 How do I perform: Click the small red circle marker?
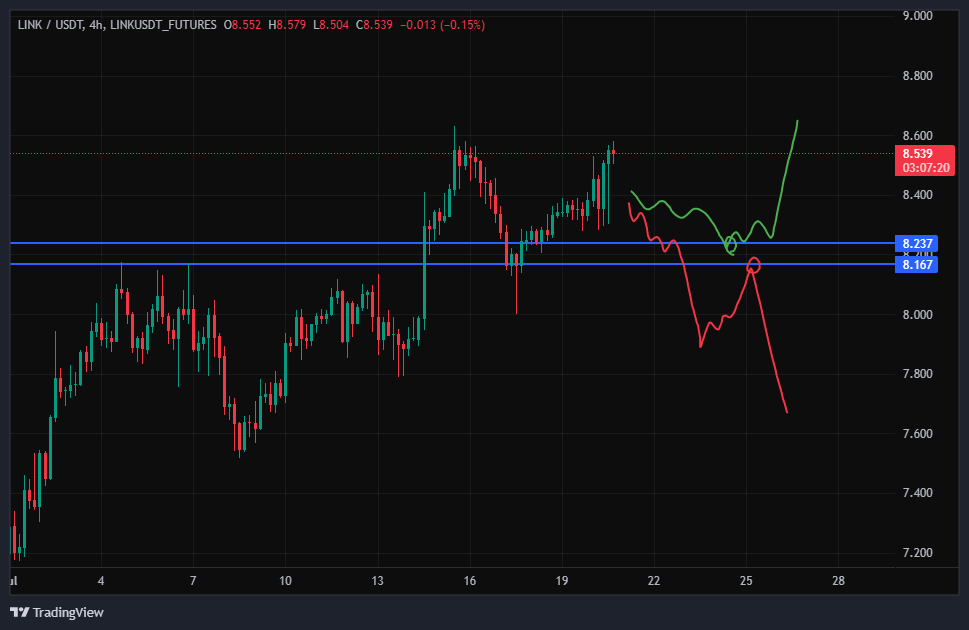point(754,265)
